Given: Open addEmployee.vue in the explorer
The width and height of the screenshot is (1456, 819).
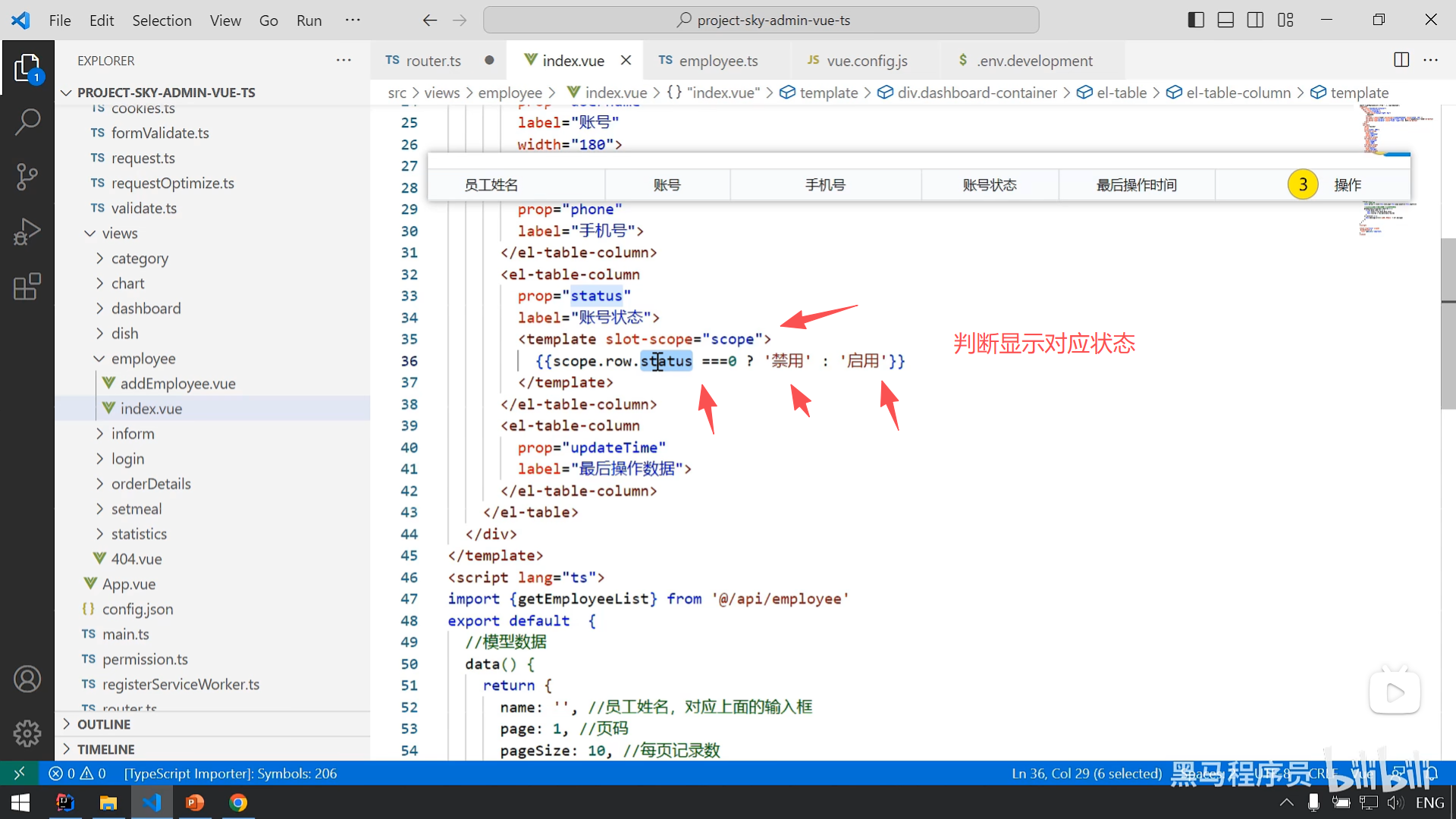Looking at the screenshot, I should pyautogui.click(x=177, y=383).
